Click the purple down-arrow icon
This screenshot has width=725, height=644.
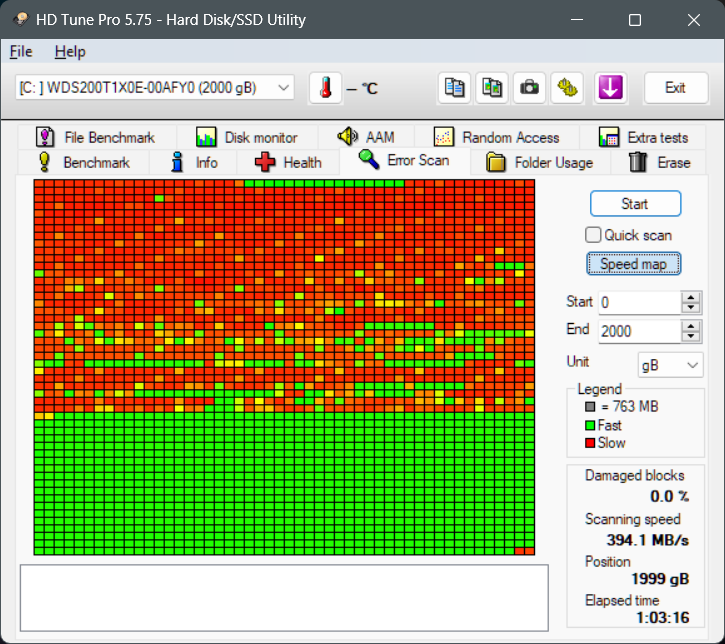610,88
